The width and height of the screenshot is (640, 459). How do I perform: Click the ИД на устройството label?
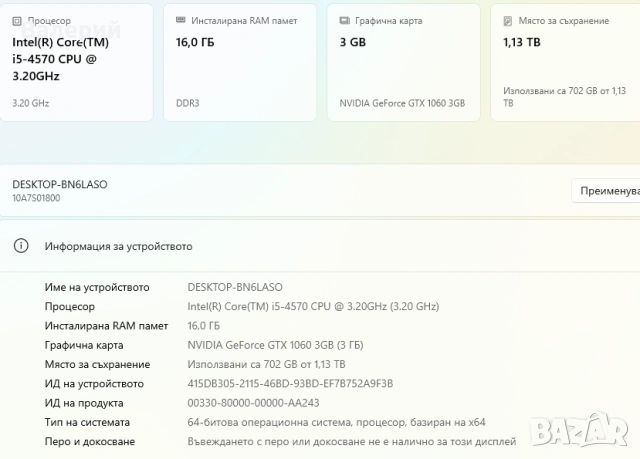pos(94,384)
